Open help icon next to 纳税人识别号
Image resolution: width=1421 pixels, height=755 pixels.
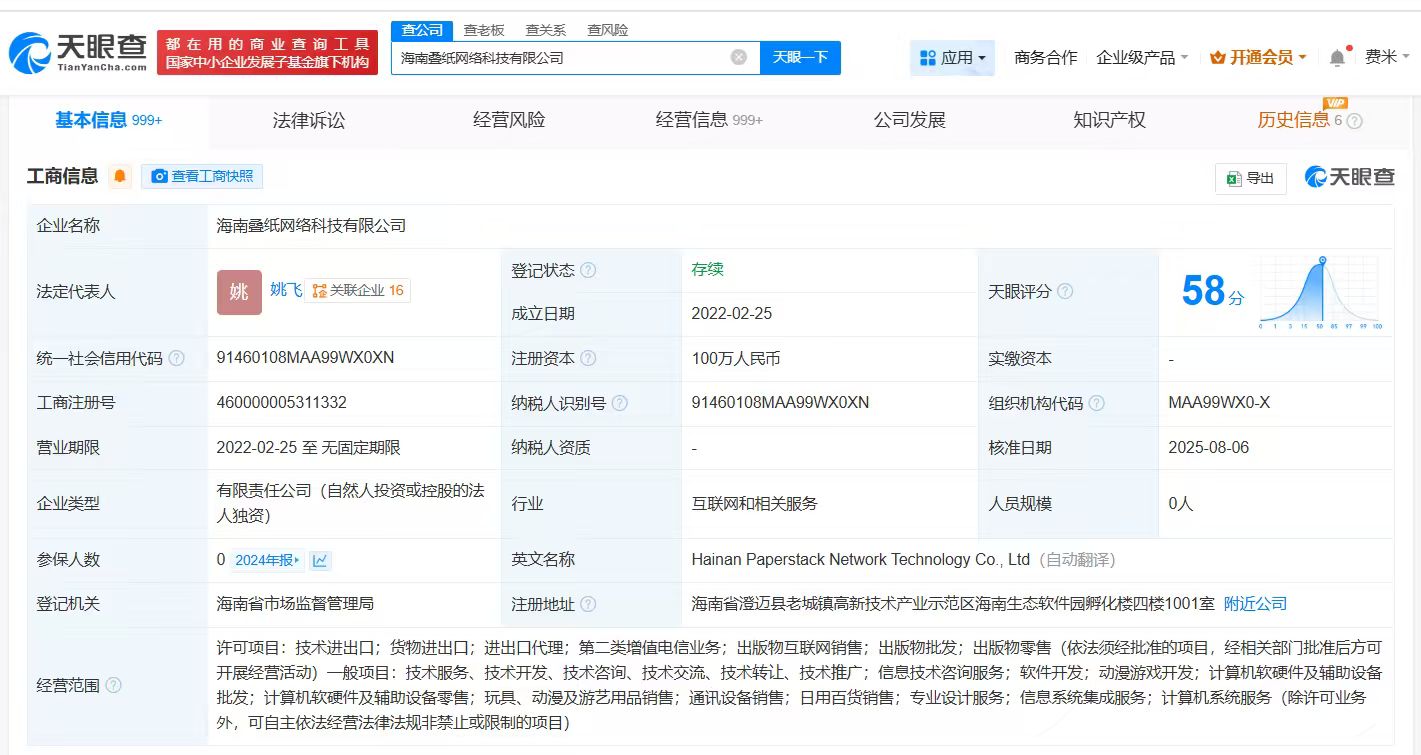(620, 403)
